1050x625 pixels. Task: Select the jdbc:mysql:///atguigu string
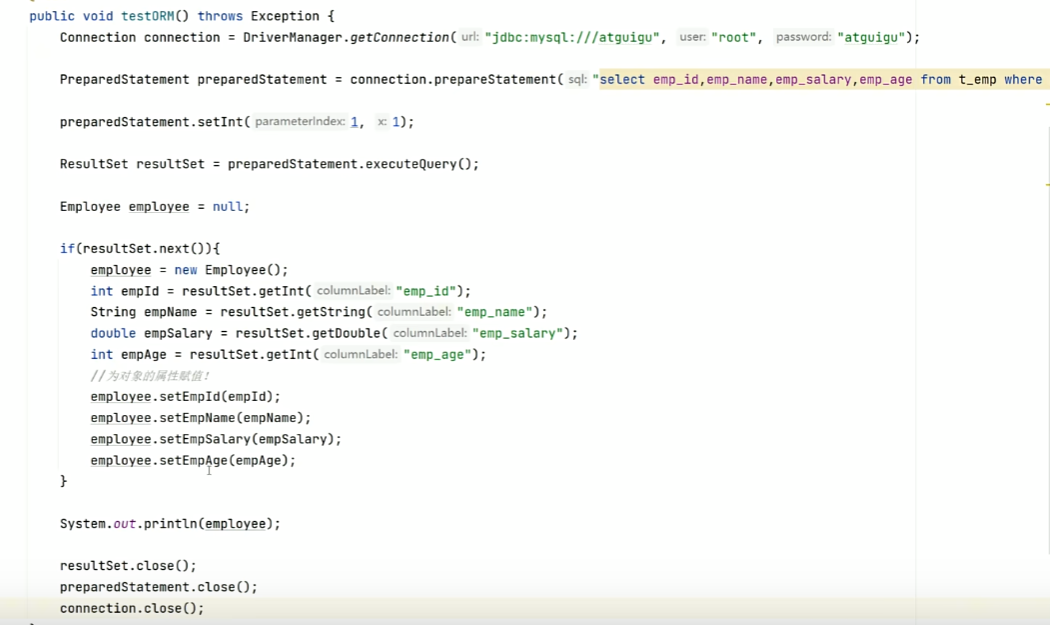pyautogui.click(x=572, y=38)
